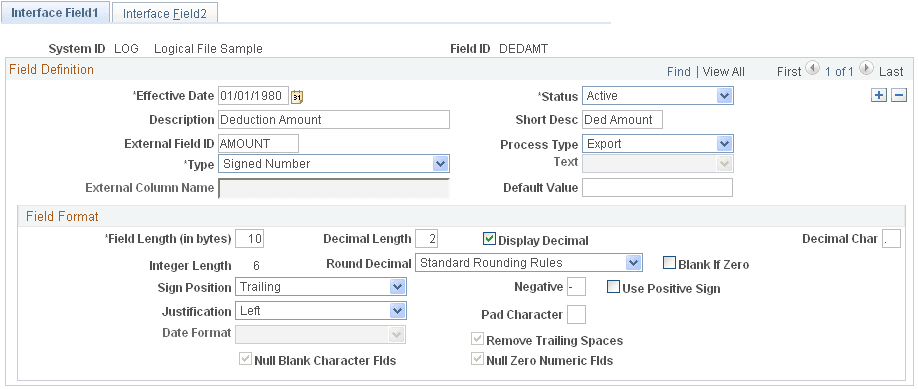
Task: Click the Decimal Char input box
Action: click(892, 239)
